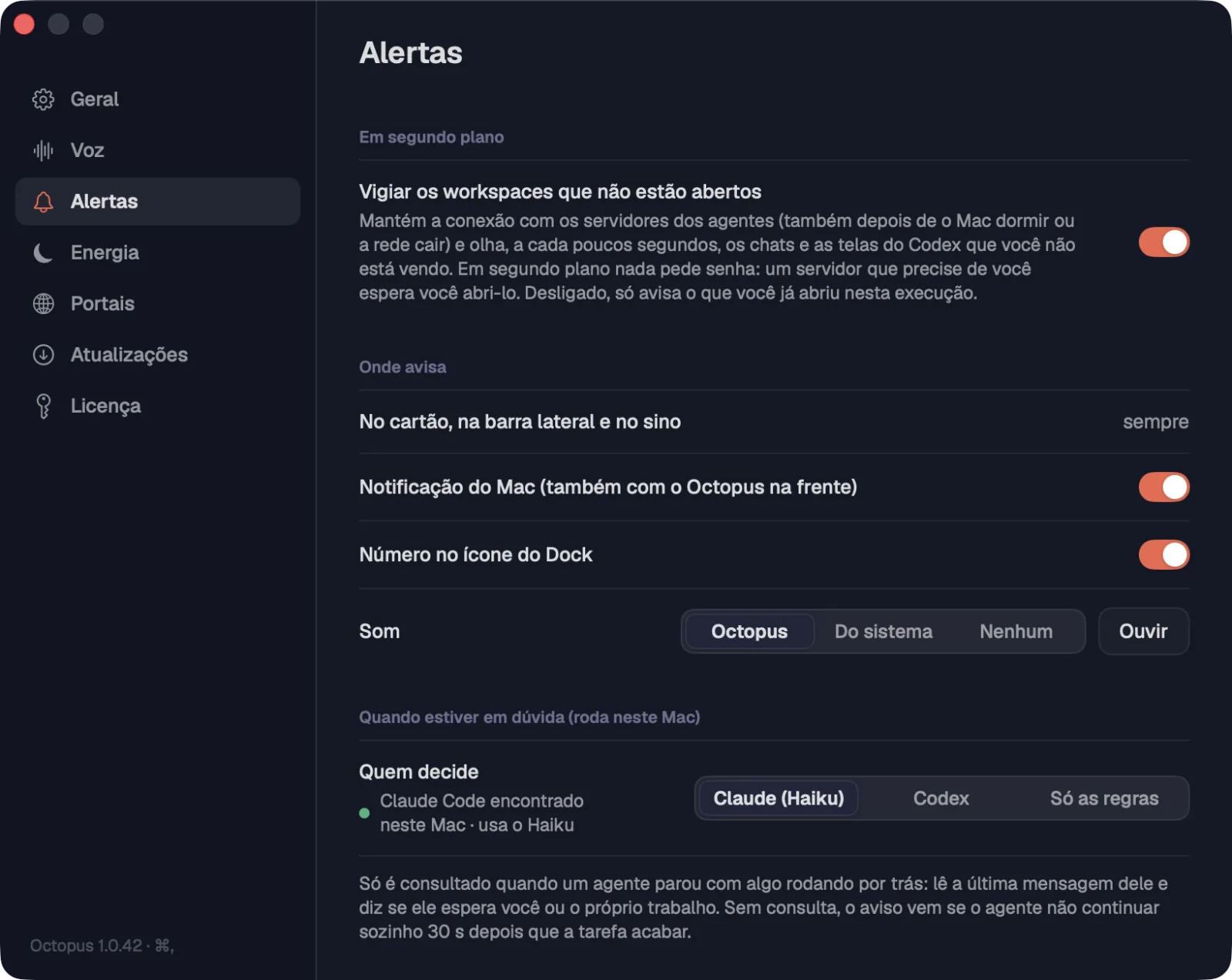Select Octopus sound option

tap(749, 631)
